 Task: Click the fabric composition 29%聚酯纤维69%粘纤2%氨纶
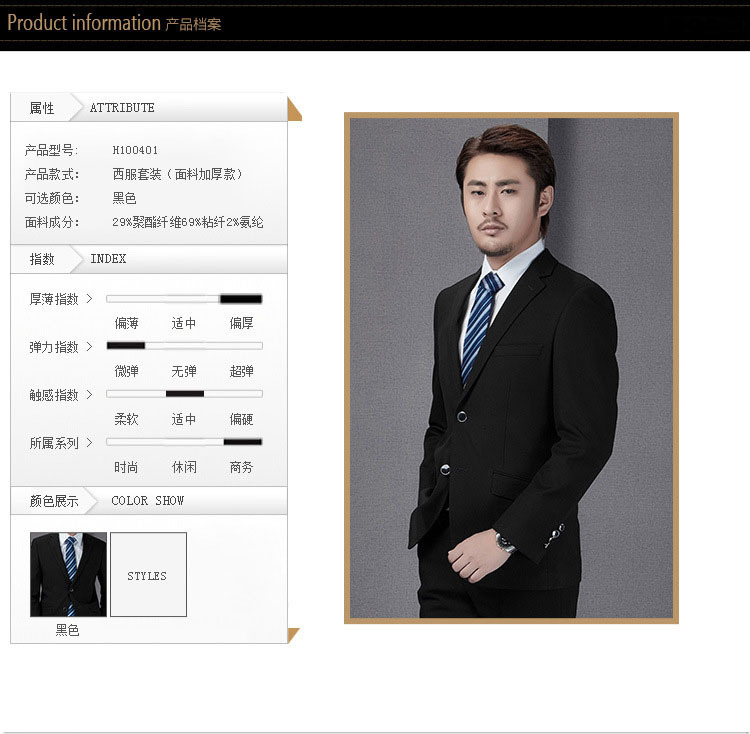click(x=188, y=222)
